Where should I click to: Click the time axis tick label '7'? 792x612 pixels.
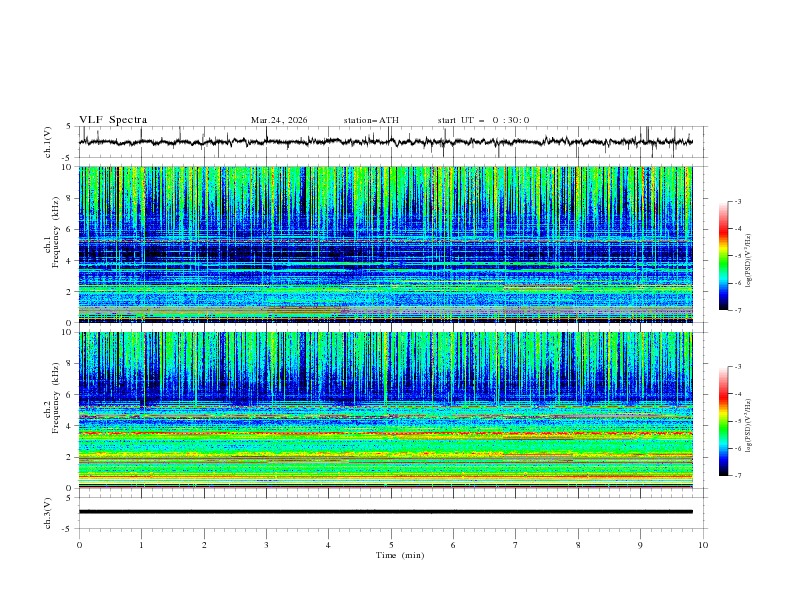click(516, 545)
